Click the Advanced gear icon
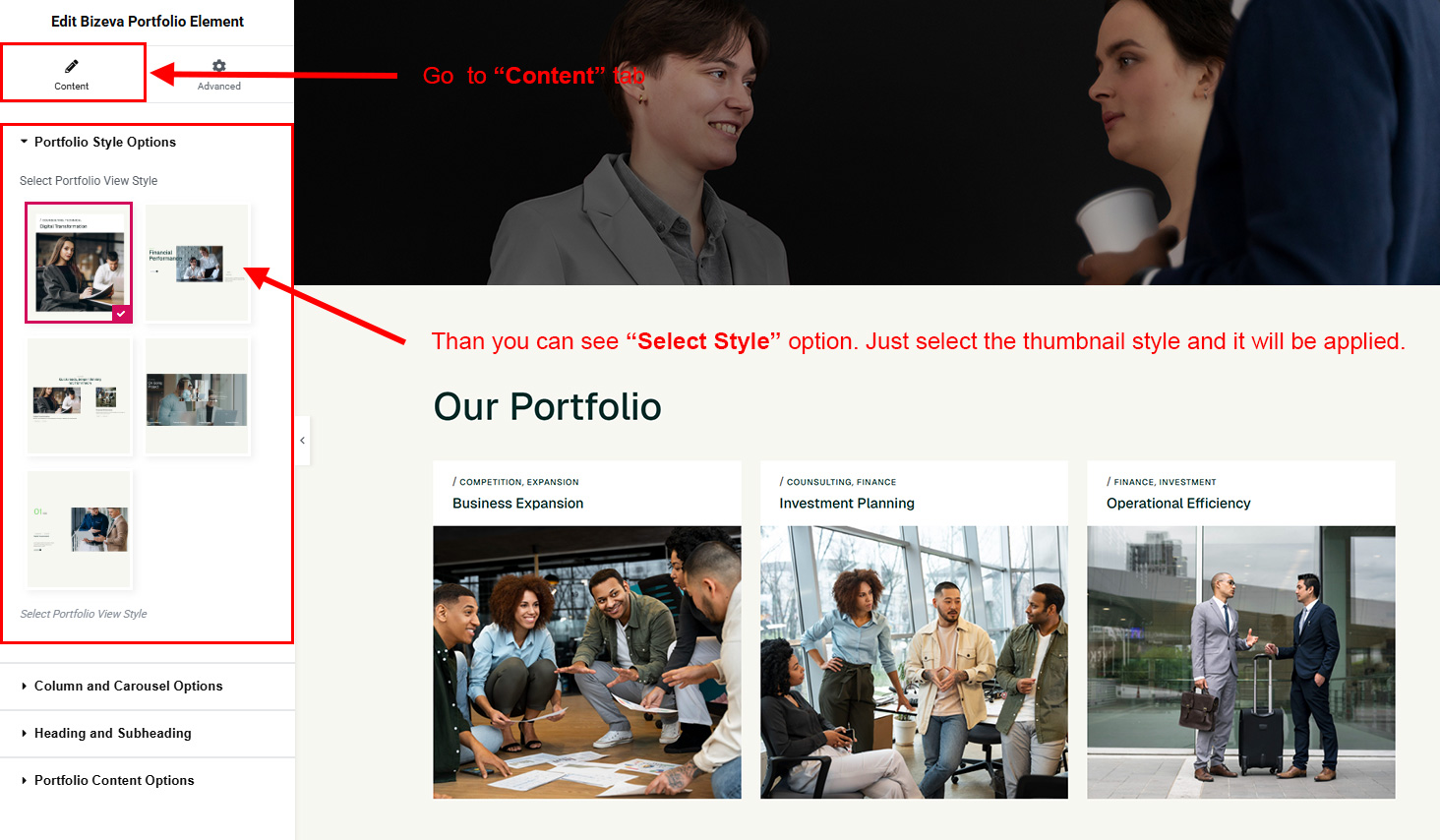Screen dimensions: 1440x840 (219, 66)
